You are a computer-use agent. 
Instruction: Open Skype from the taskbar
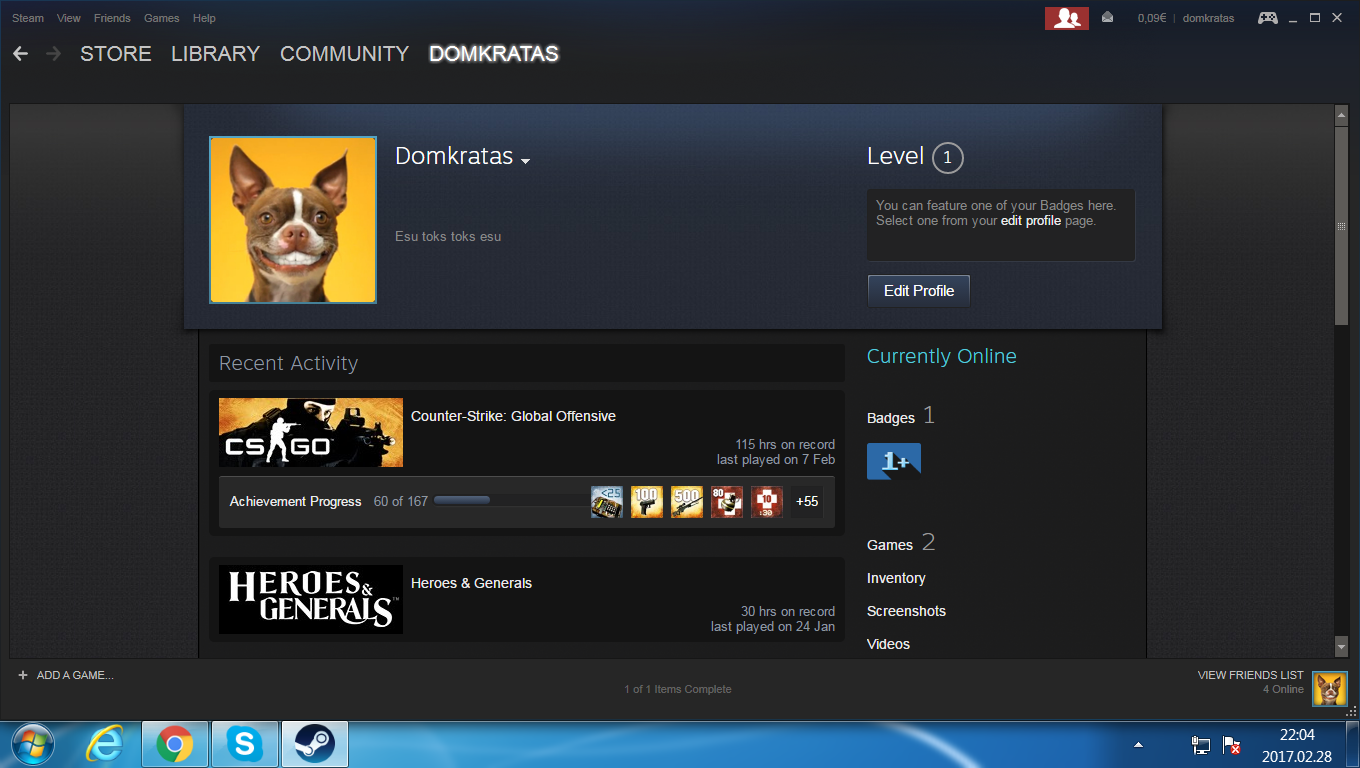pos(245,745)
